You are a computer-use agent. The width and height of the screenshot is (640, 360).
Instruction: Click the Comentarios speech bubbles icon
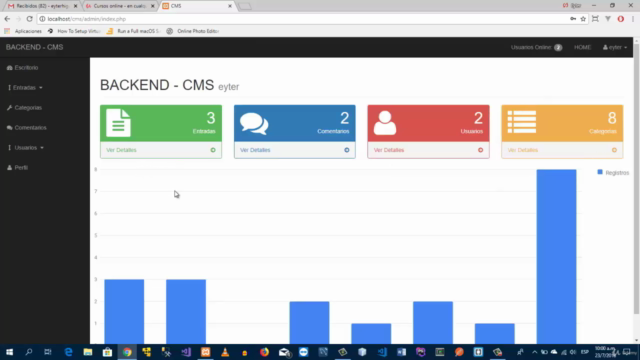point(254,123)
